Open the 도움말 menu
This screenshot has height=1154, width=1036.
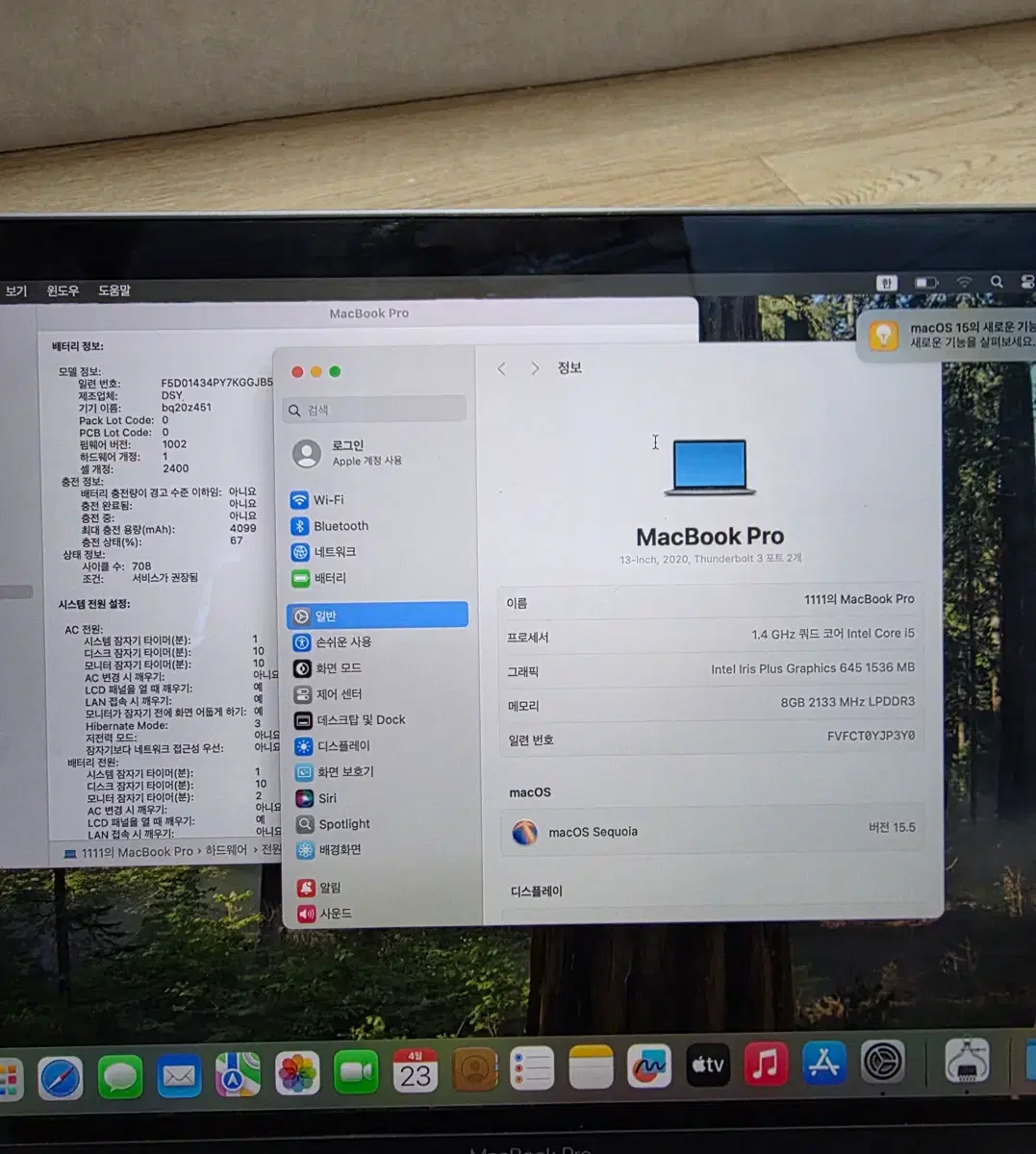tap(114, 290)
